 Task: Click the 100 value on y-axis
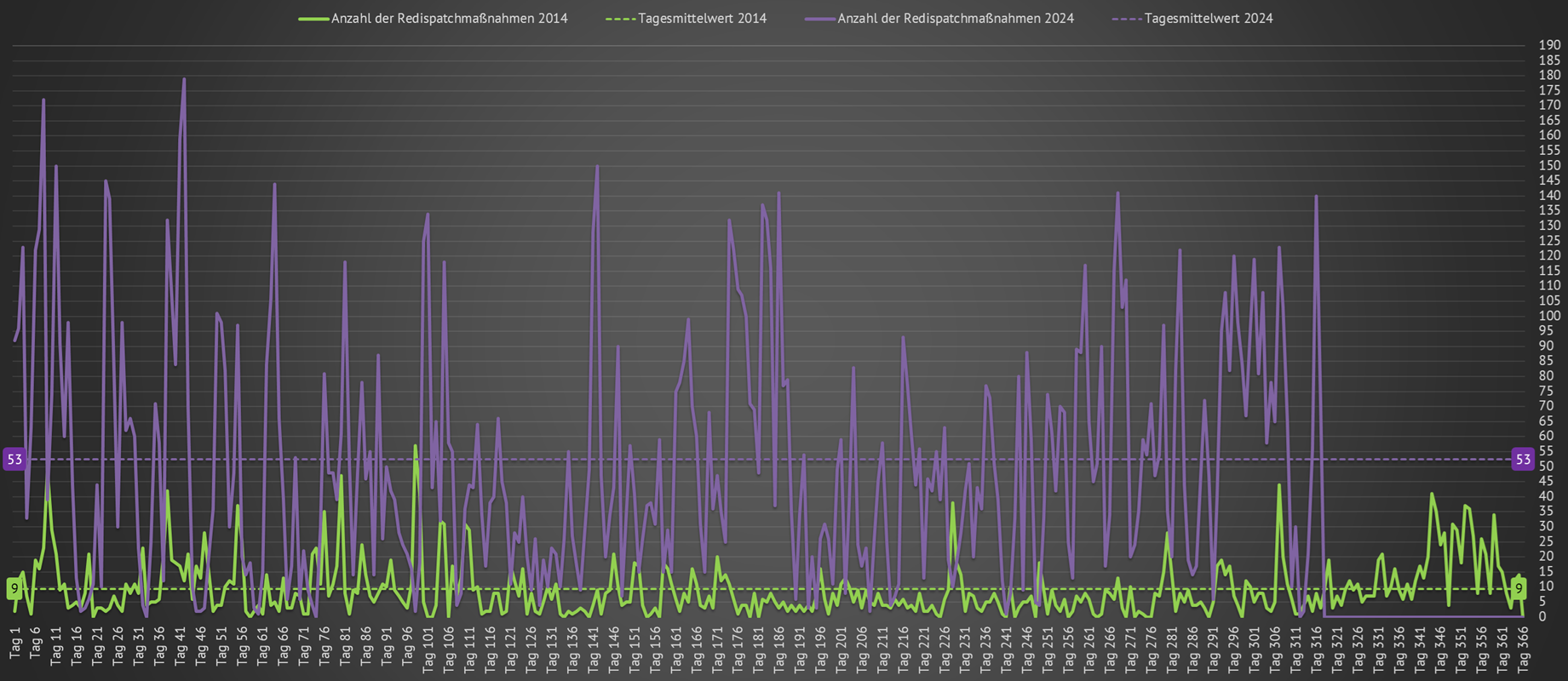[x=1549, y=316]
